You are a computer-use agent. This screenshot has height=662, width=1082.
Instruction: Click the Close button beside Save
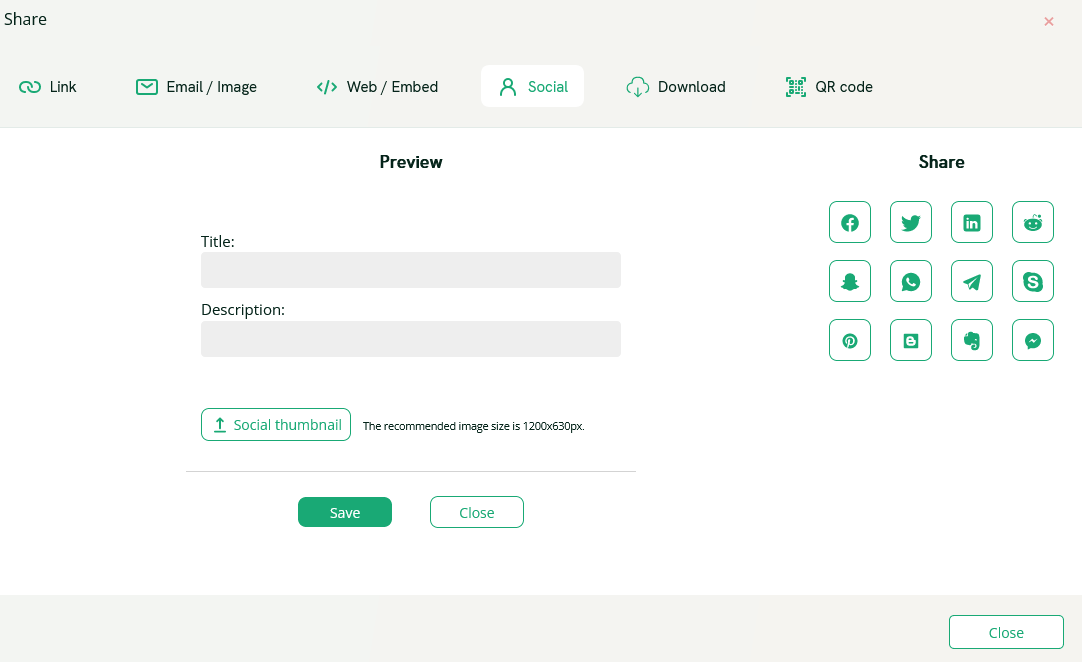pos(477,512)
